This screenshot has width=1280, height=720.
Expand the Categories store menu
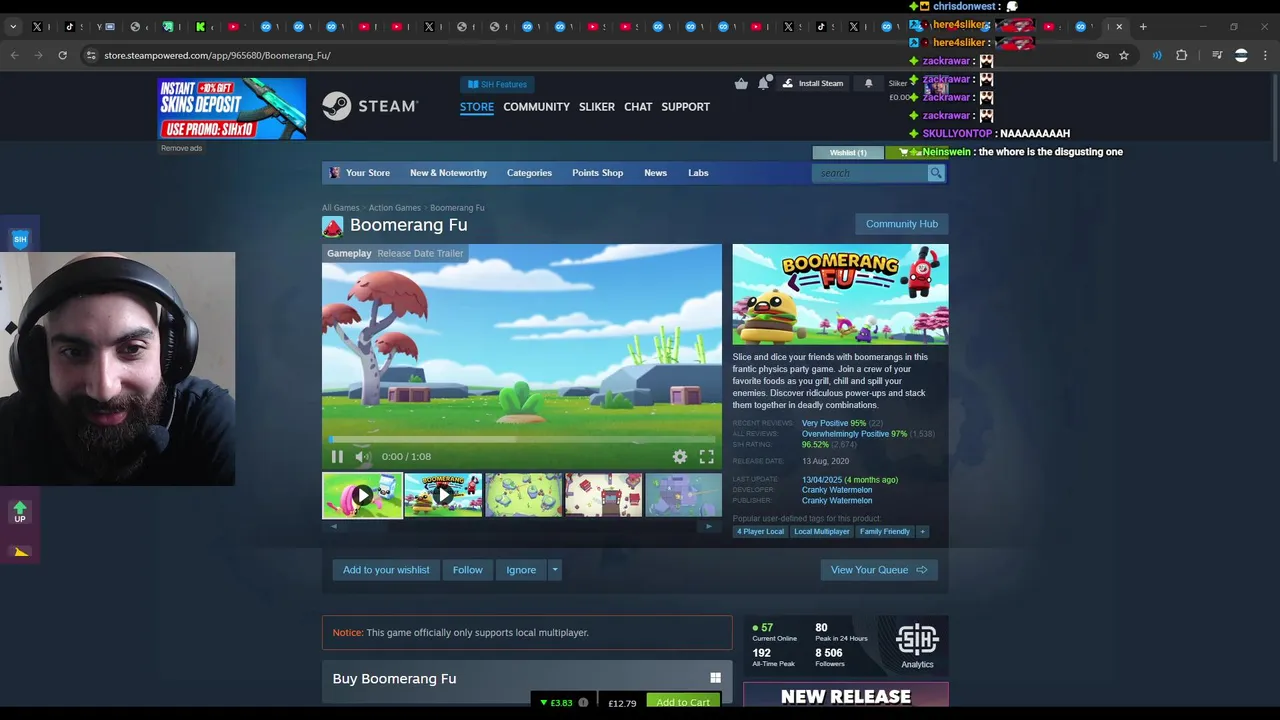coord(529,173)
